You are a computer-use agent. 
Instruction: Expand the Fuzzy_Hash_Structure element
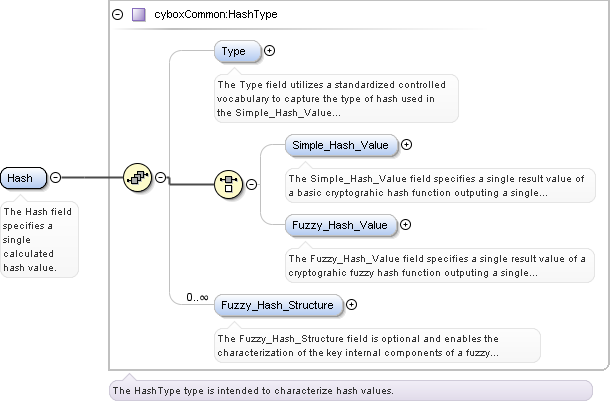coord(351,304)
